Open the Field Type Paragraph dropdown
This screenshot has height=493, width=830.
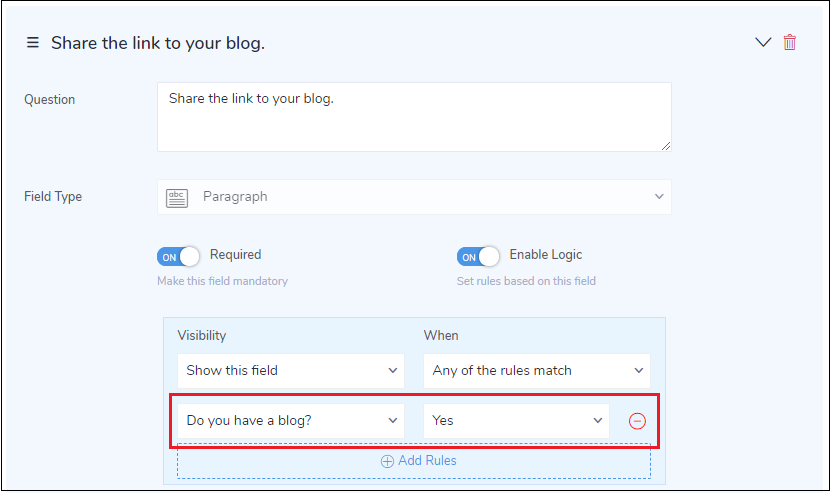pyautogui.click(x=414, y=197)
